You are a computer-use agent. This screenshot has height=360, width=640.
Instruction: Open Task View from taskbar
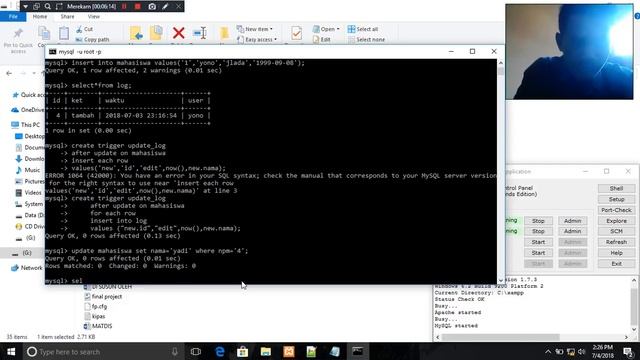(196, 351)
